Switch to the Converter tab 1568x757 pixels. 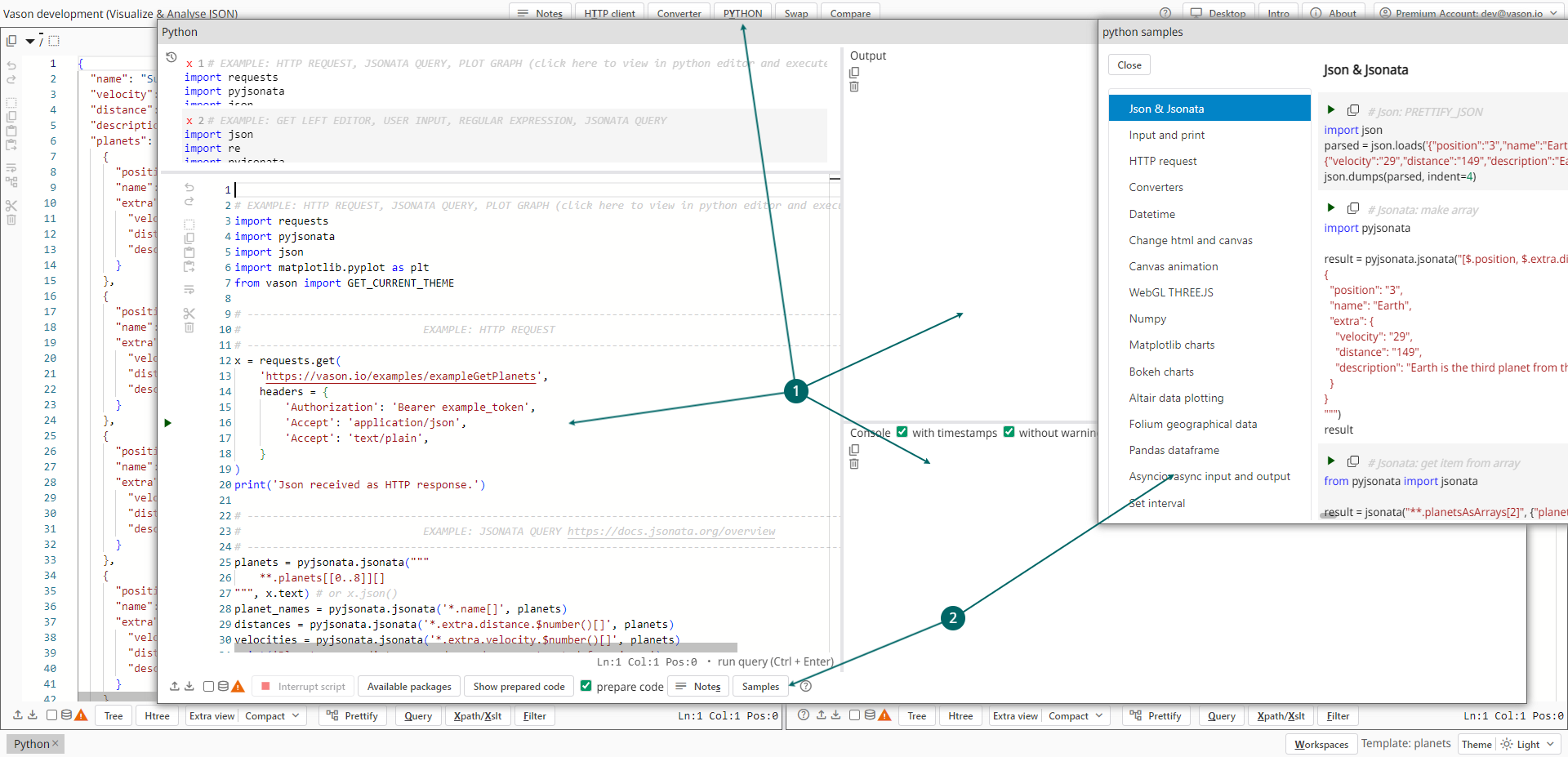pyautogui.click(x=679, y=13)
